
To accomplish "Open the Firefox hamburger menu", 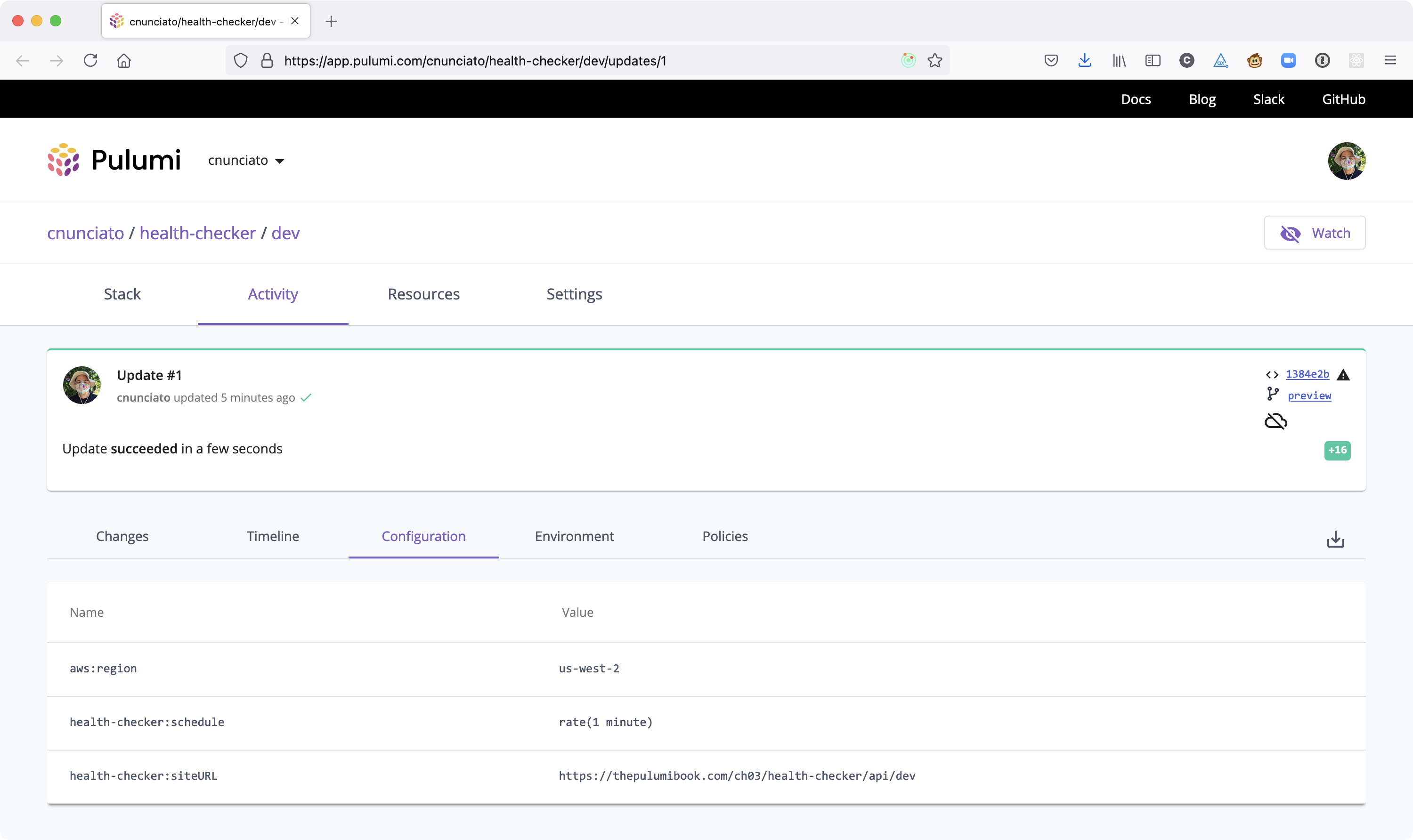I will tap(1390, 61).
